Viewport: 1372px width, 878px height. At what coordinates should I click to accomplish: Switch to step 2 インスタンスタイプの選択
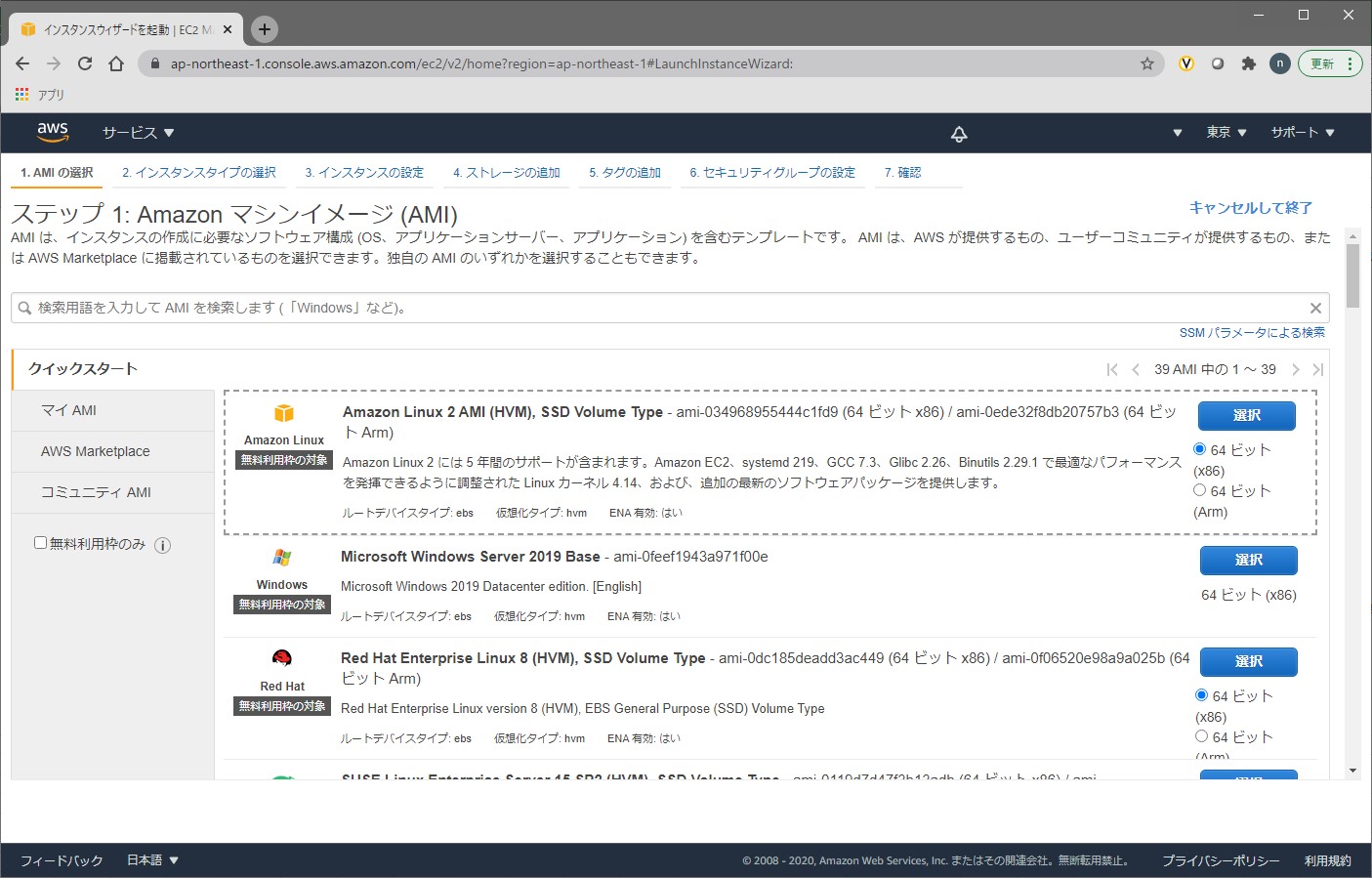click(x=199, y=173)
